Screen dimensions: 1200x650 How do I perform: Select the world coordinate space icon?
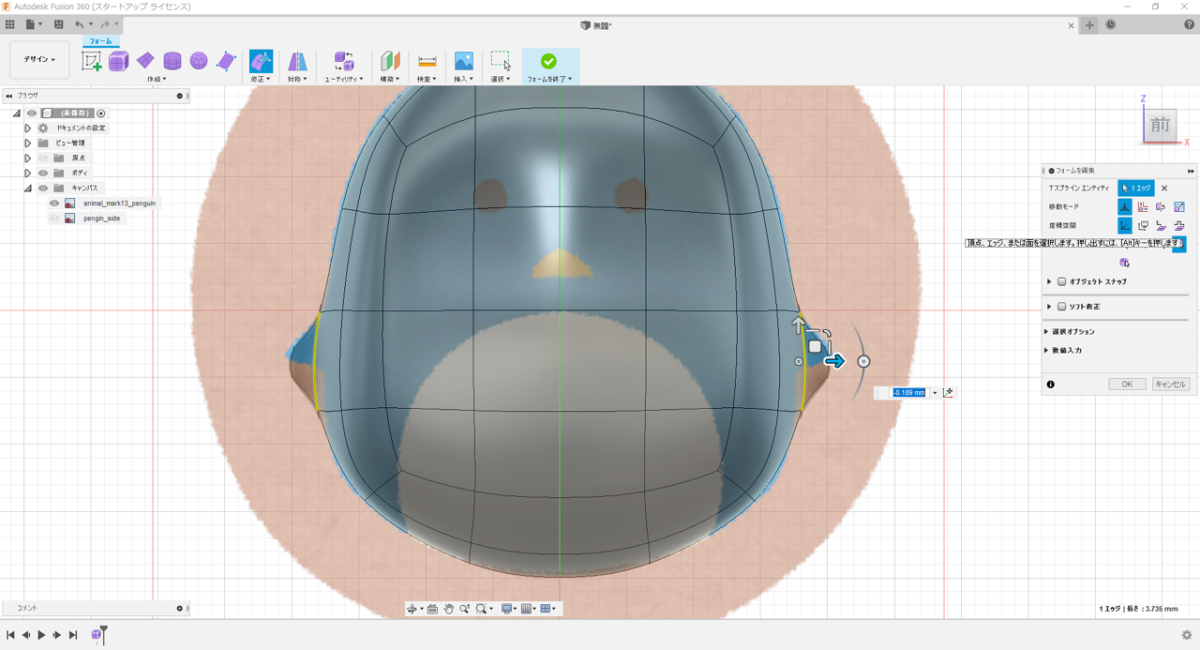click(1125, 225)
